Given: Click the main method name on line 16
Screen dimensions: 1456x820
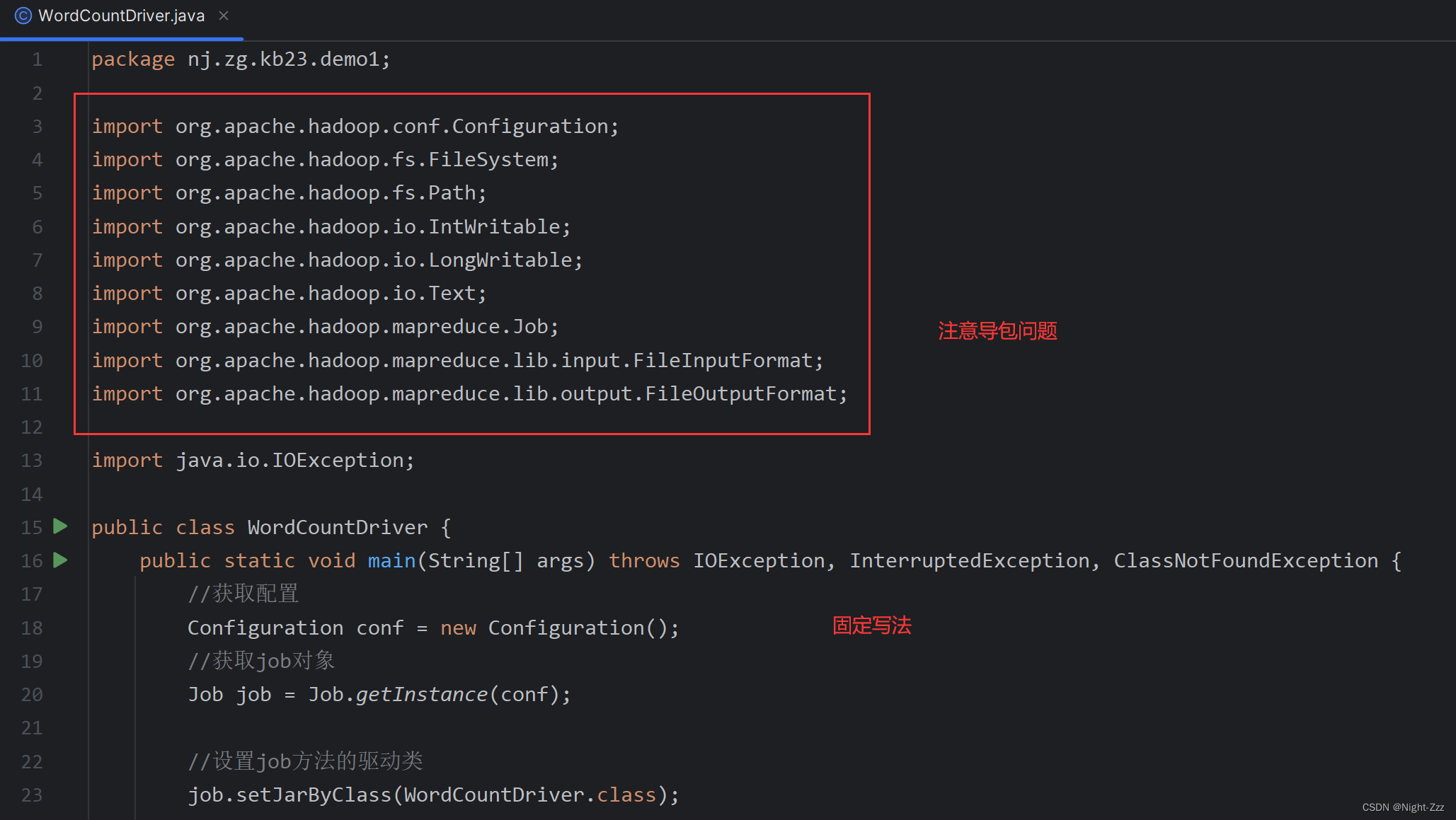Looking at the screenshot, I should [x=391, y=560].
